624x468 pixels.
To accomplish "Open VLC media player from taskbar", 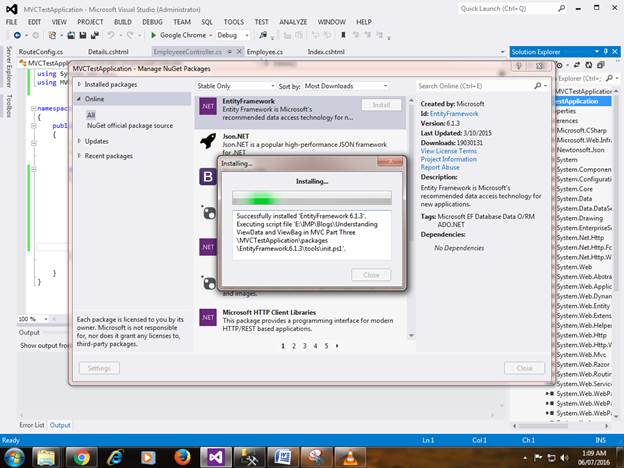I will click(350, 457).
